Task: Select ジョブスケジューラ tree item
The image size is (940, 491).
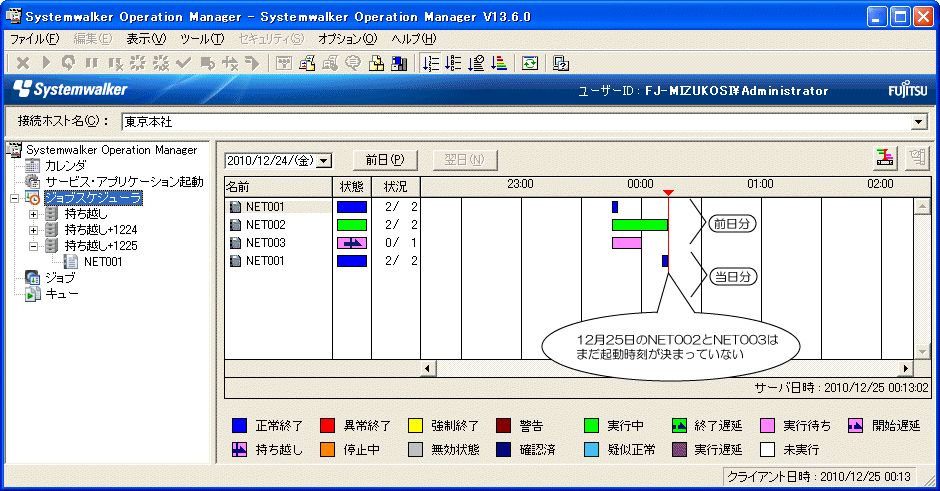Action: click(93, 198)
